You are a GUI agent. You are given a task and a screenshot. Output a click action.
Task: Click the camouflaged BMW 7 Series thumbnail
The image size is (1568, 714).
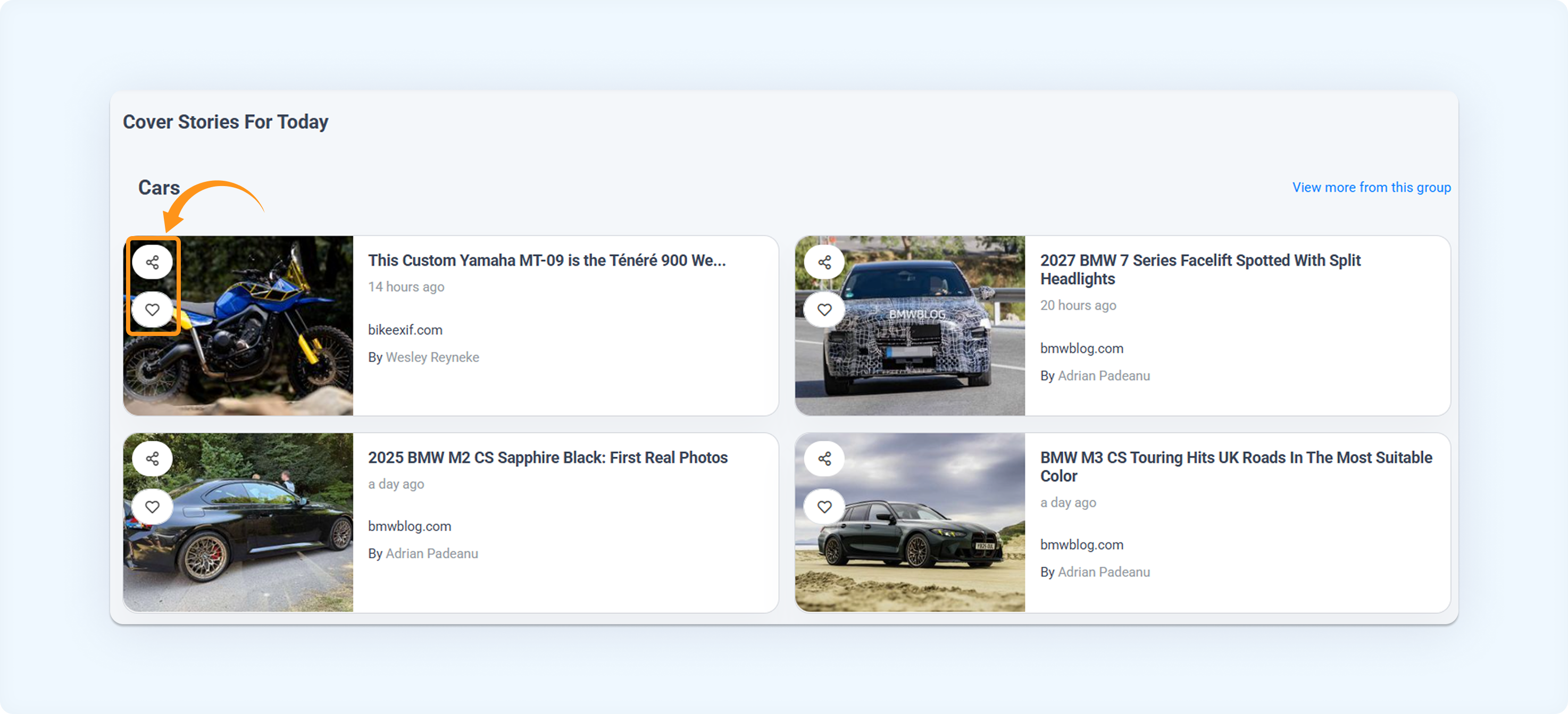point(910,325)
